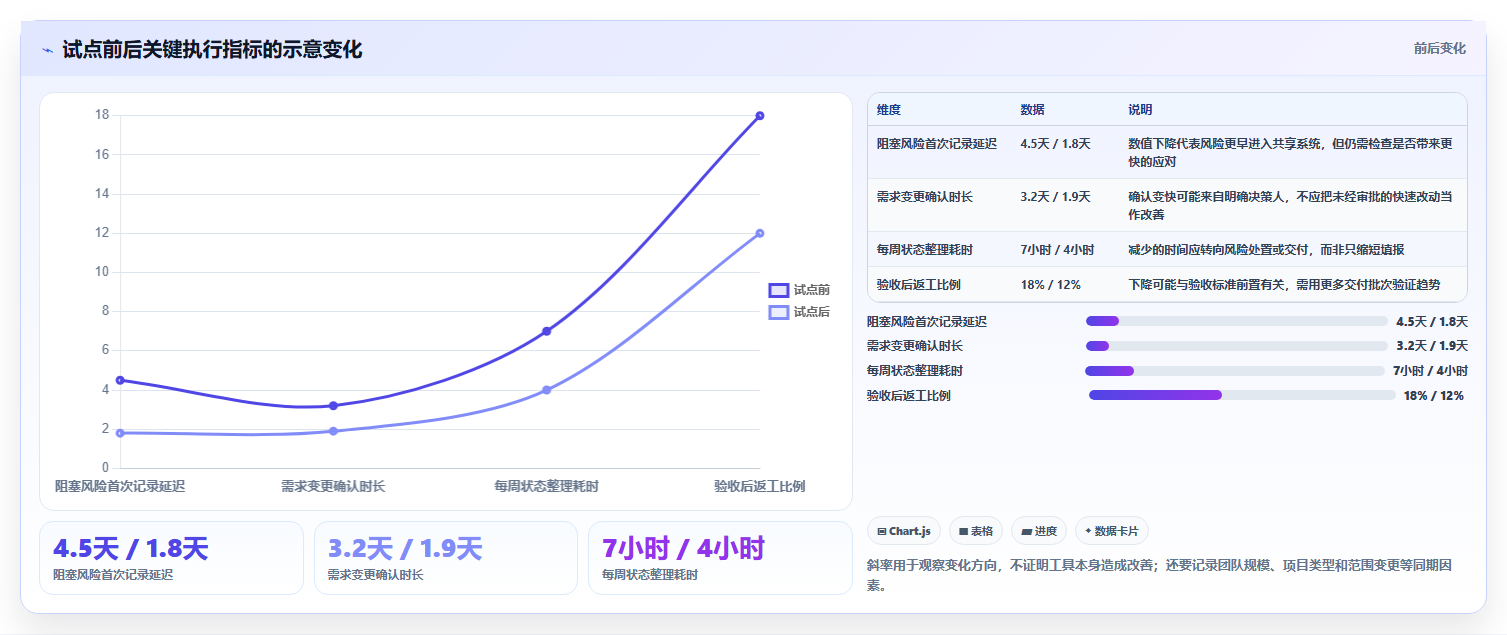Click x-axis label 需求变更确认时长
The height and width of the screenshot is (635, 1507).
(x=333, y=487)
